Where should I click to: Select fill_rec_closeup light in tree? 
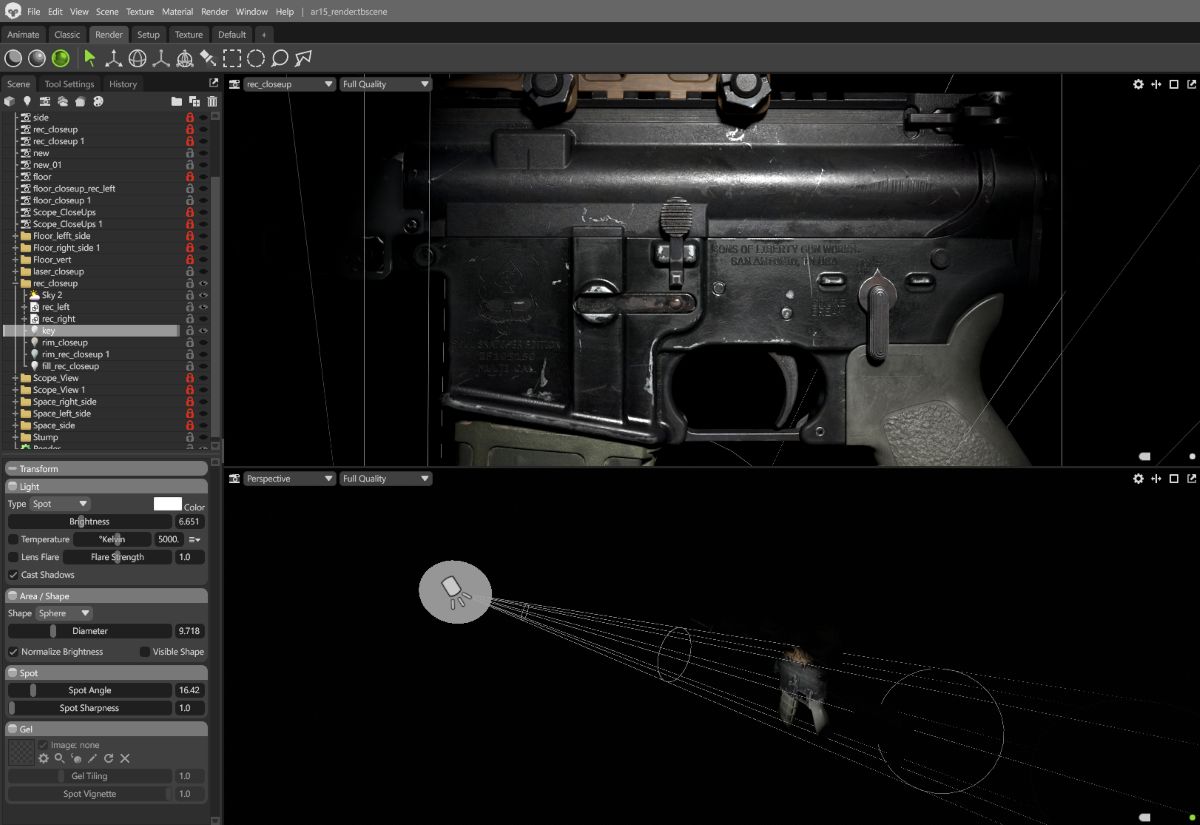[x=70, y=366]
